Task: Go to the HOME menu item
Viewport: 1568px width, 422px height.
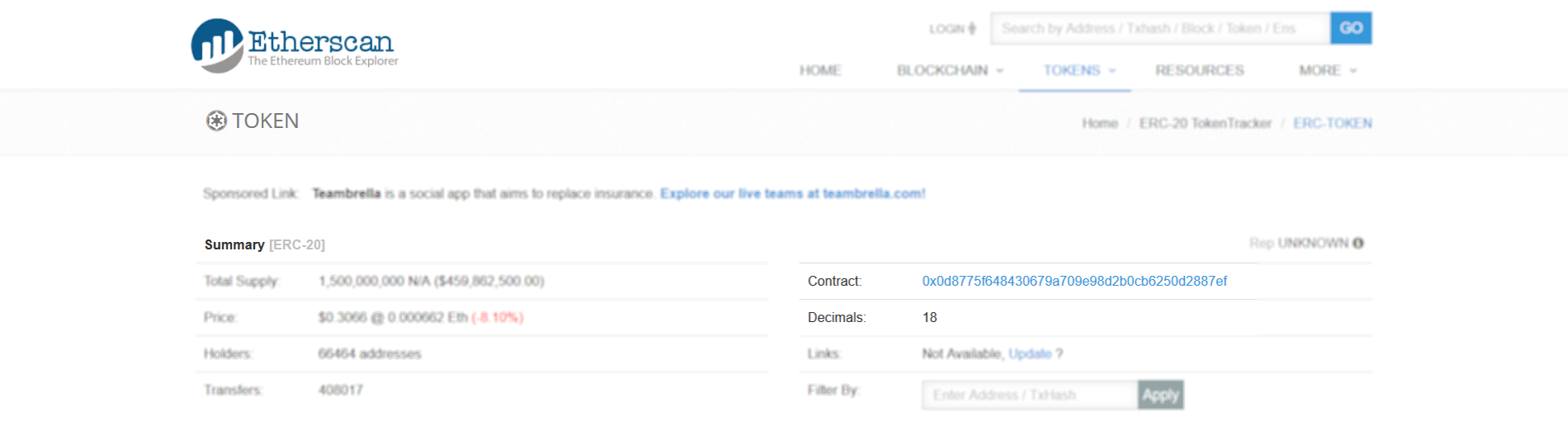Action: tap(819, 71)
